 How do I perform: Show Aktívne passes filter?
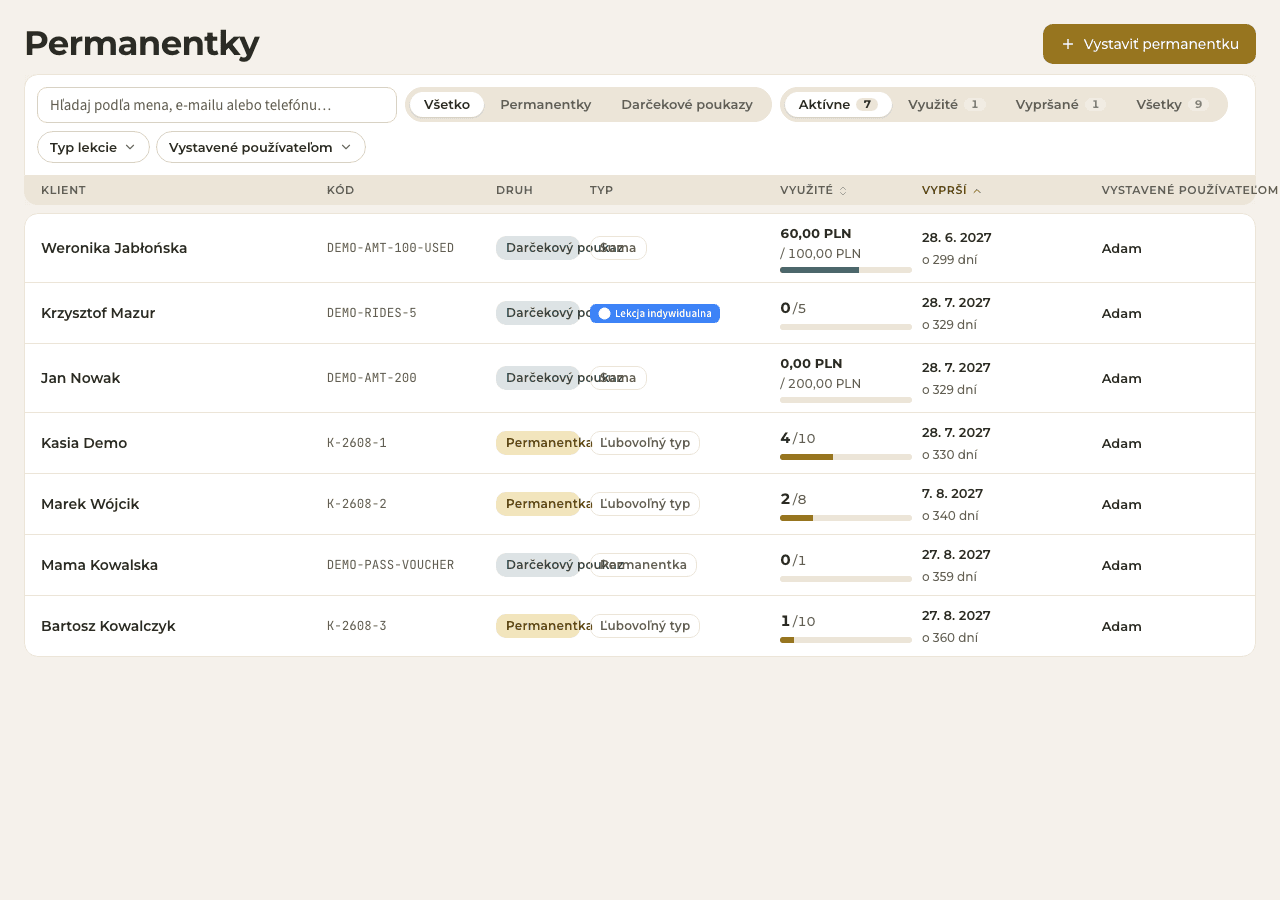[838, 104]
